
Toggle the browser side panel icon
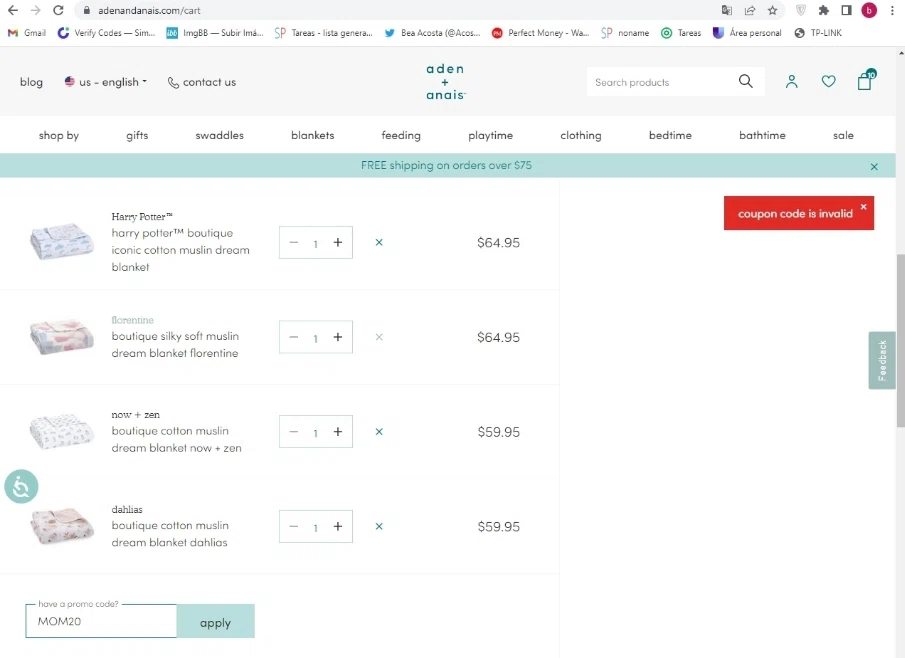(x=846, y=10)
